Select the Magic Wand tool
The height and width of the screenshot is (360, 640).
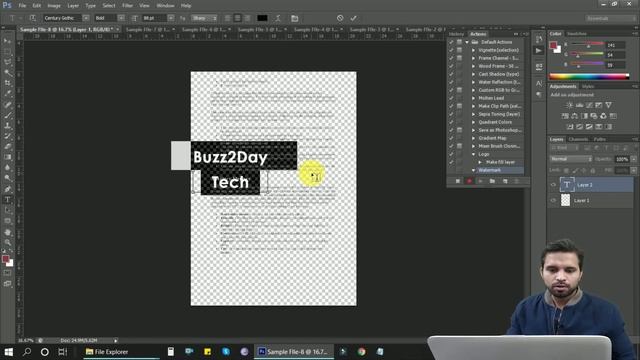(x=7, y=73)
